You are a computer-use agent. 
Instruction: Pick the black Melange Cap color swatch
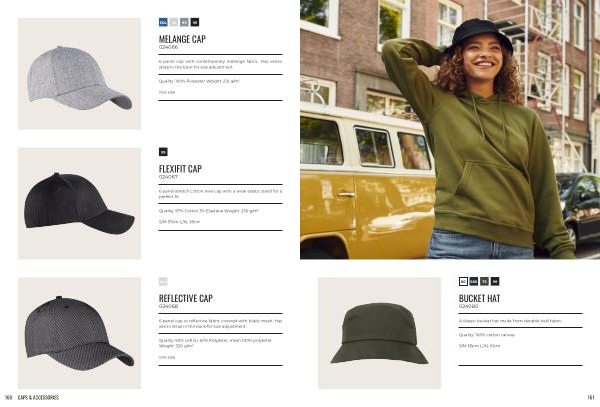195,22
